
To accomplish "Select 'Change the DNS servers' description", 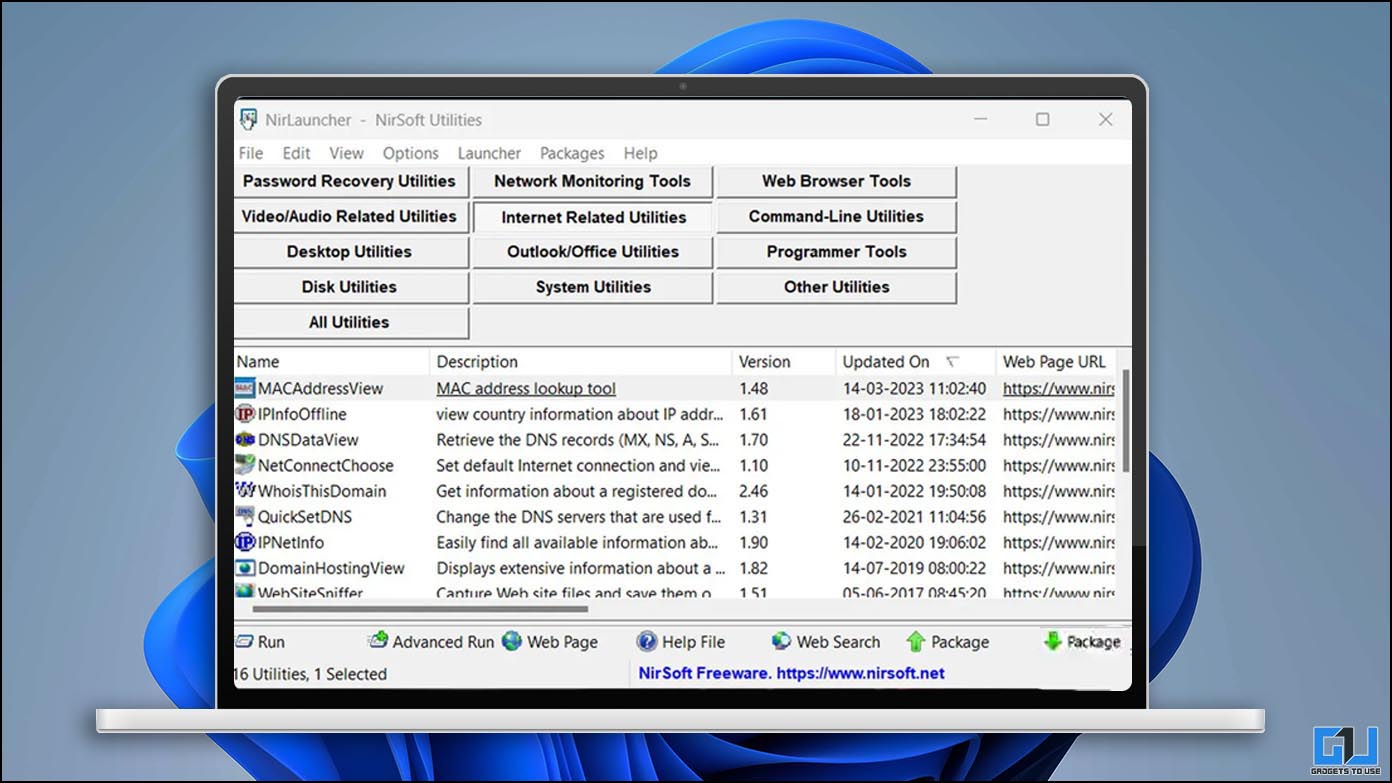I will pyautogui.click(x=578, y=517).
